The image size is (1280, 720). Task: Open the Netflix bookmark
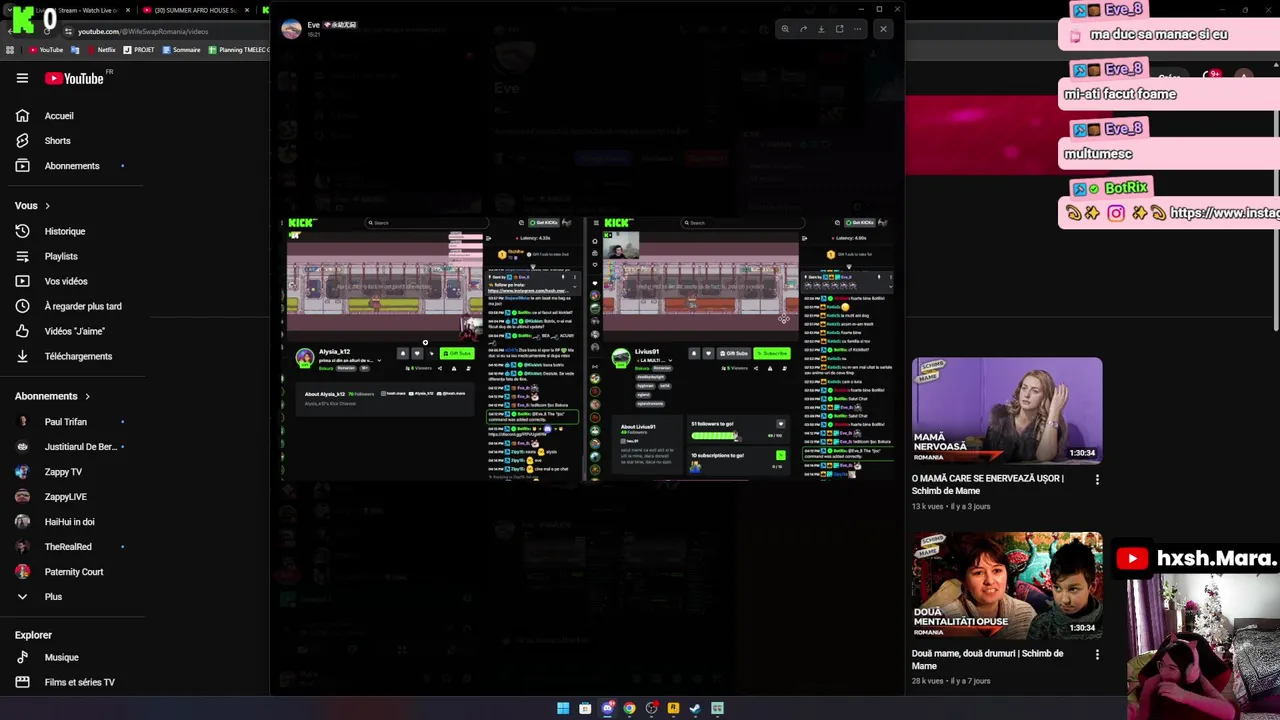click(100, 50)
